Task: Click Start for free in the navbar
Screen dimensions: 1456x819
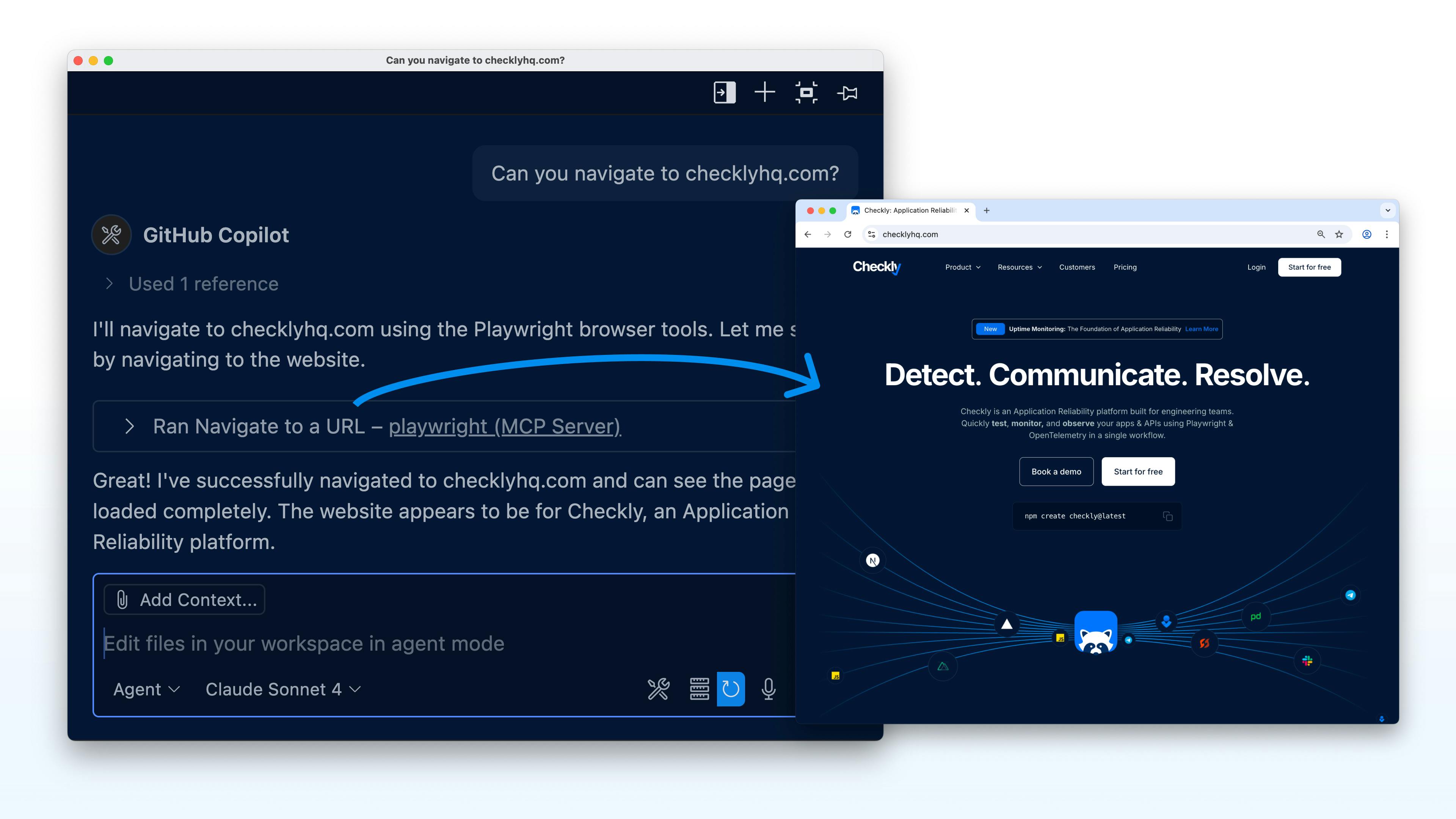Action: pos(1309,267)
